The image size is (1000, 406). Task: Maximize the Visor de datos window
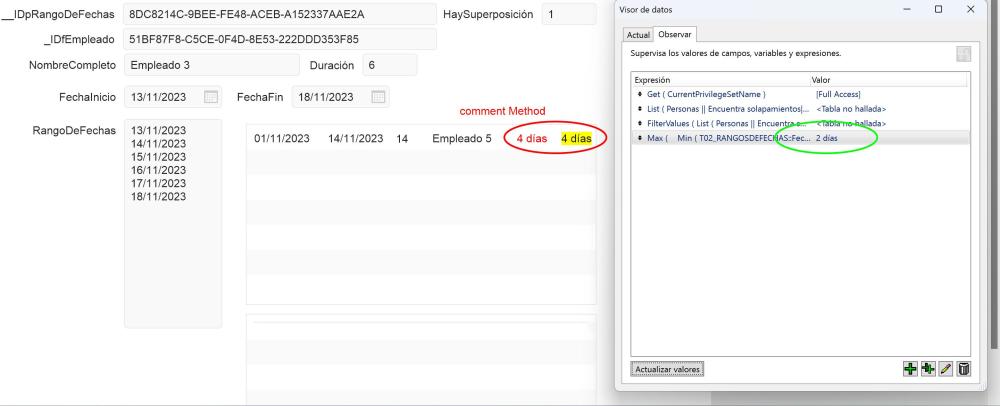[939, 9]
